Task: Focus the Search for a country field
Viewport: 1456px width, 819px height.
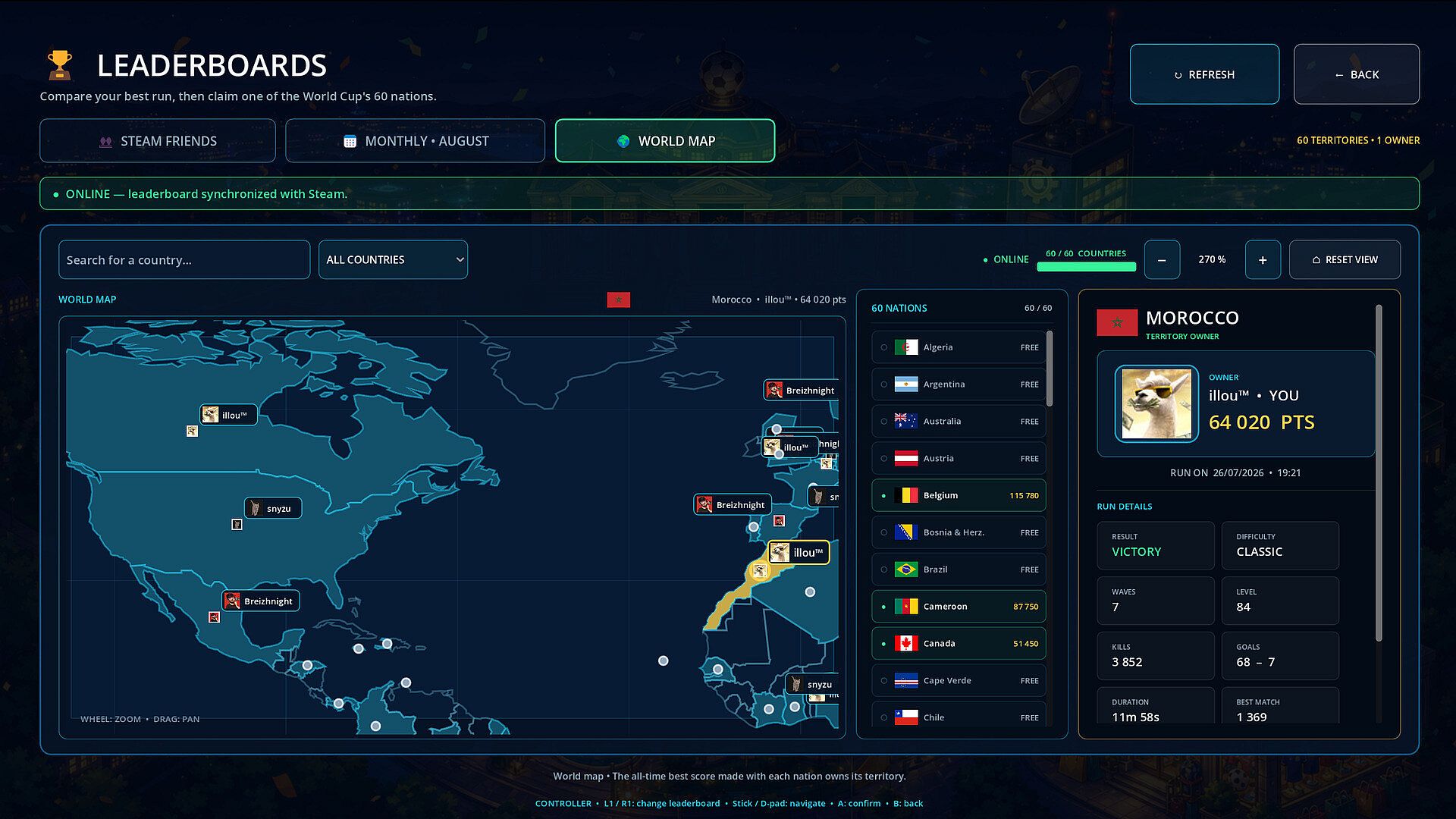Action: pos(184,259)
